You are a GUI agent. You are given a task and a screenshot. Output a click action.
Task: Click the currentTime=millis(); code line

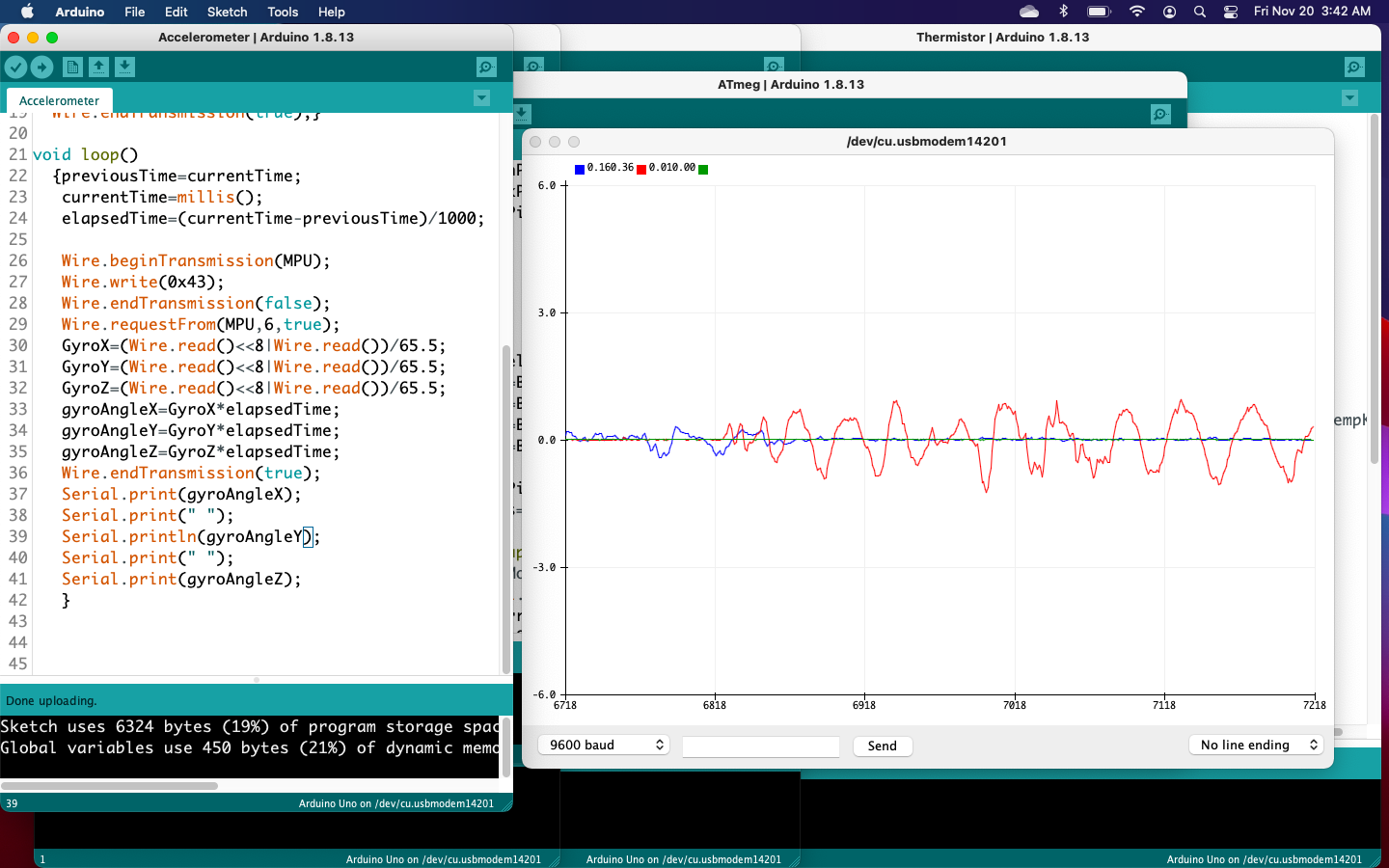pyautogui.click(x=162, y=197)
